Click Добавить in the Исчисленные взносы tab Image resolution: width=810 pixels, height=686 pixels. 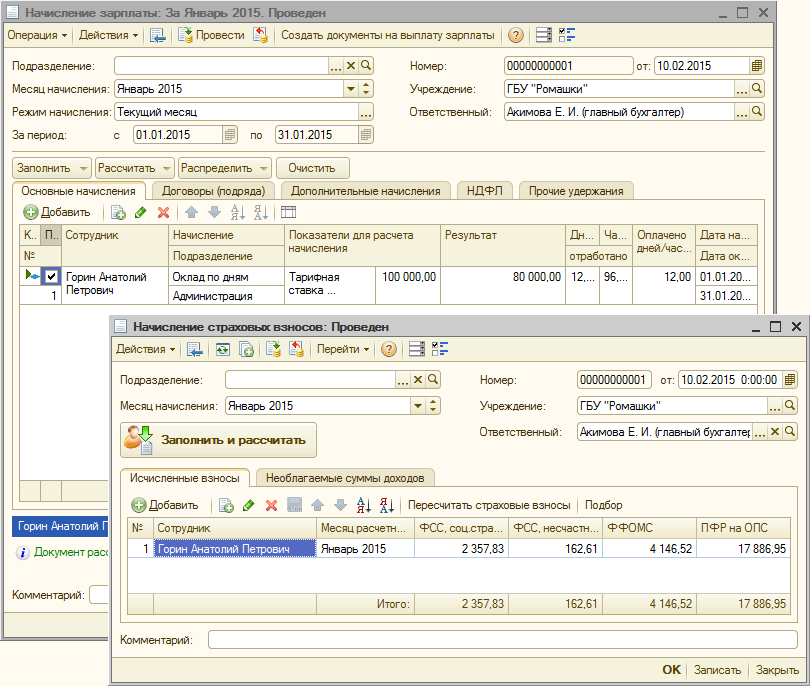point(165,505)
